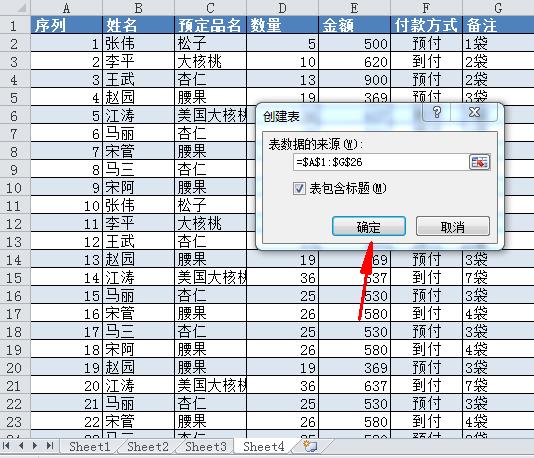534x458 pixels.
Task: Select the Sheet4 tab
Action: (x=264, y=446)
